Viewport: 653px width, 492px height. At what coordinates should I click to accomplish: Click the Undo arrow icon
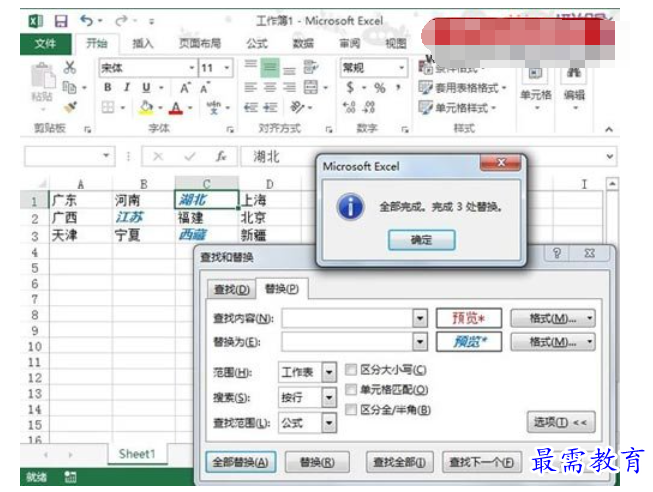pyautogui.click(x=87, y=20)
